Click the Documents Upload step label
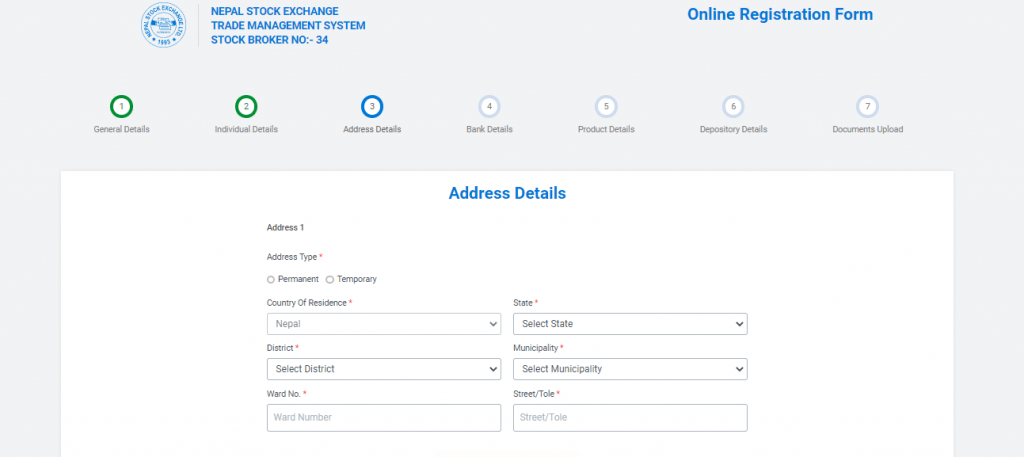 pos(867,129)
